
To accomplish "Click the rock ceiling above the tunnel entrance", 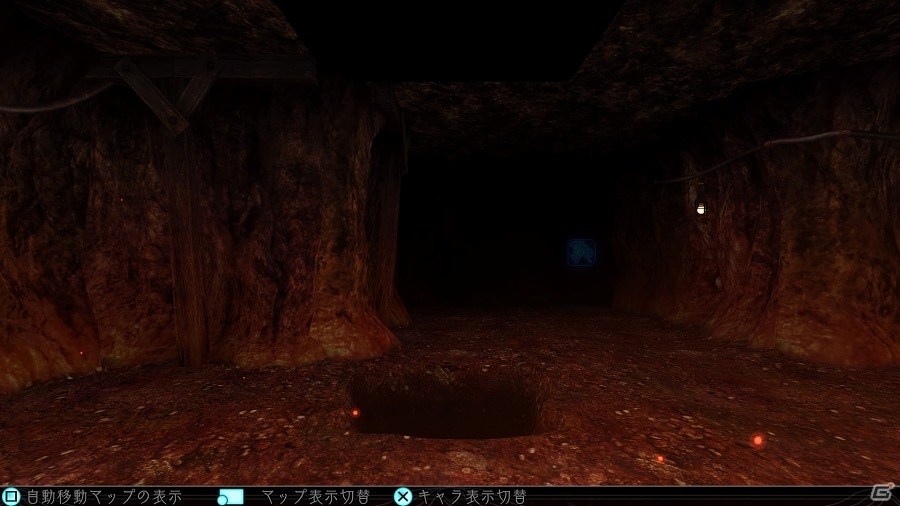I will (490, 110).
